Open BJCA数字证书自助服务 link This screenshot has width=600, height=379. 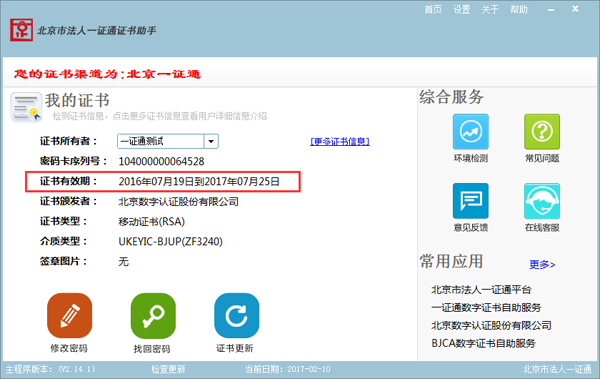coord(483,343)
